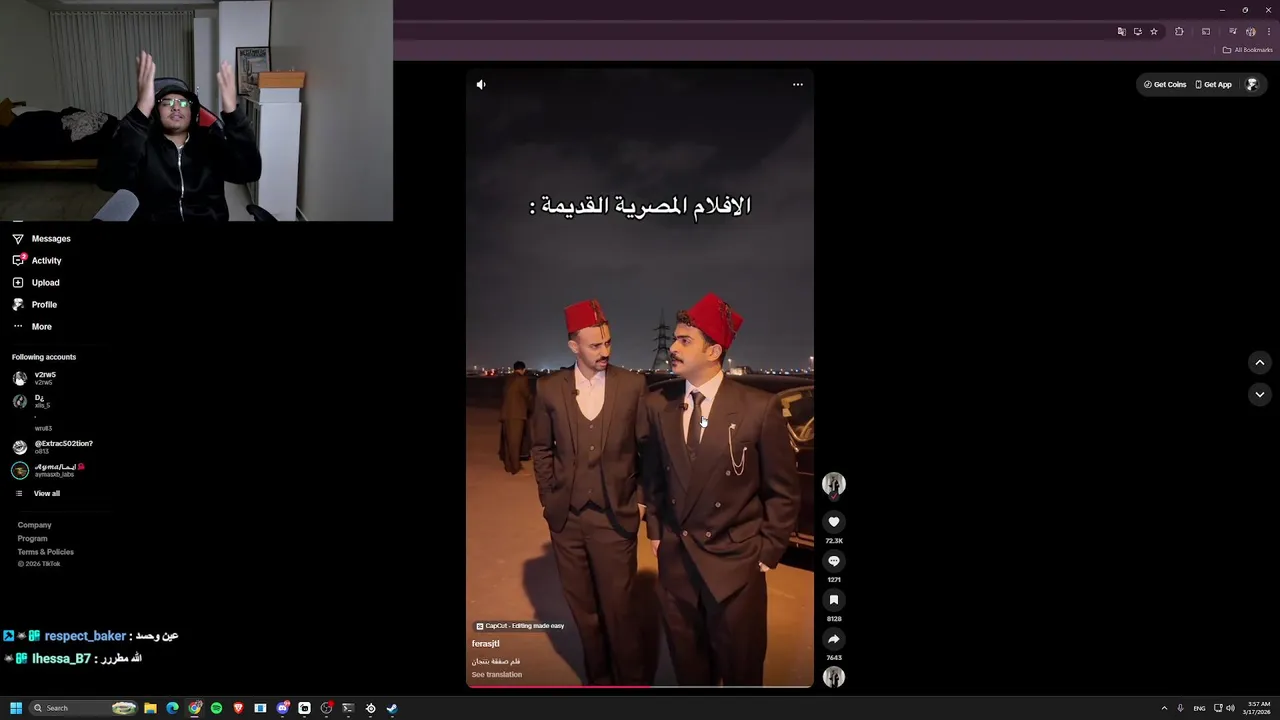Click chat username respect_baker
The height and width of the screenshot is (720, 1280).
[85, 636]
